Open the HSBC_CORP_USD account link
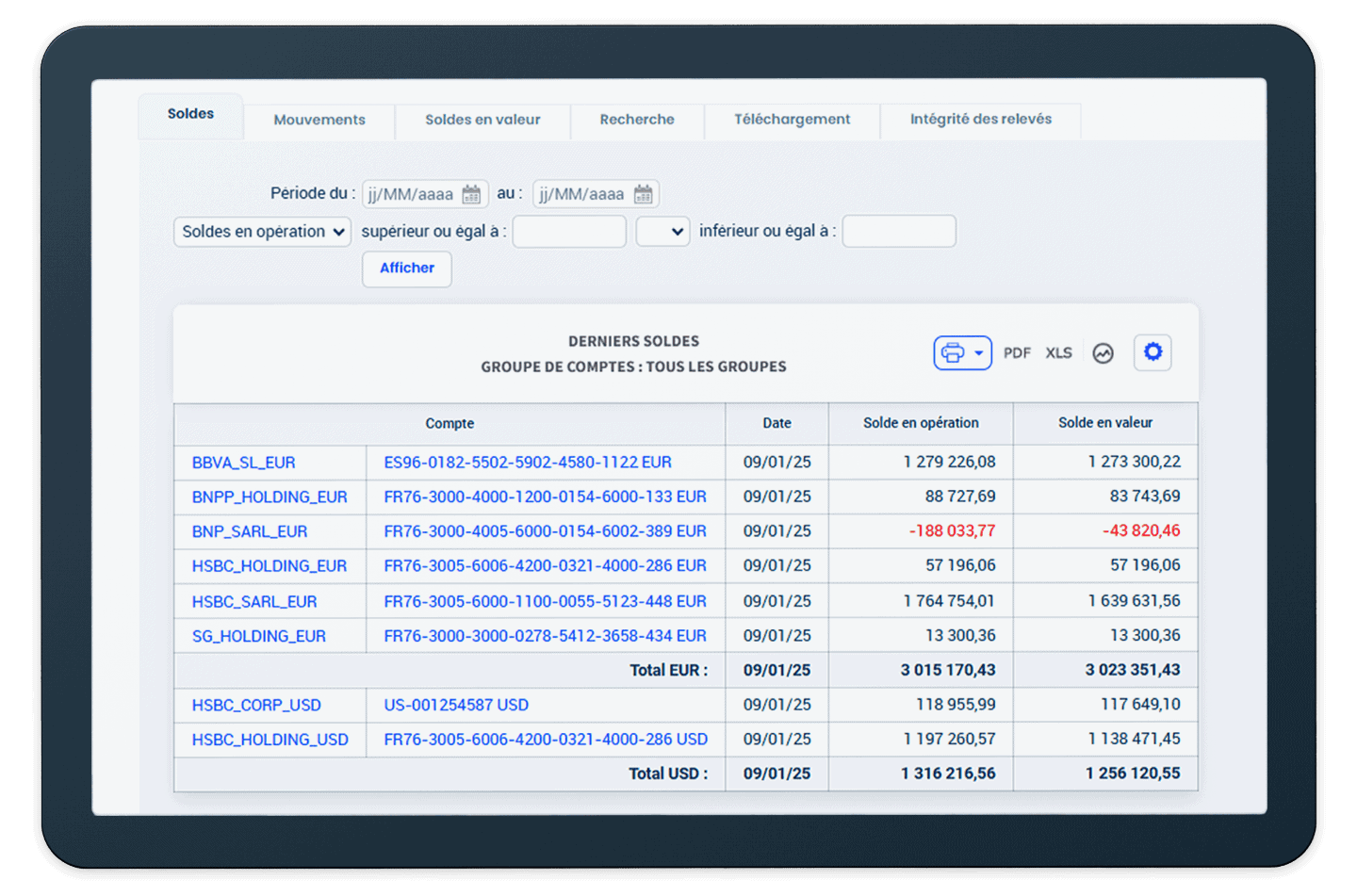This screenshot has height=896, width=1357. point(256,706)
